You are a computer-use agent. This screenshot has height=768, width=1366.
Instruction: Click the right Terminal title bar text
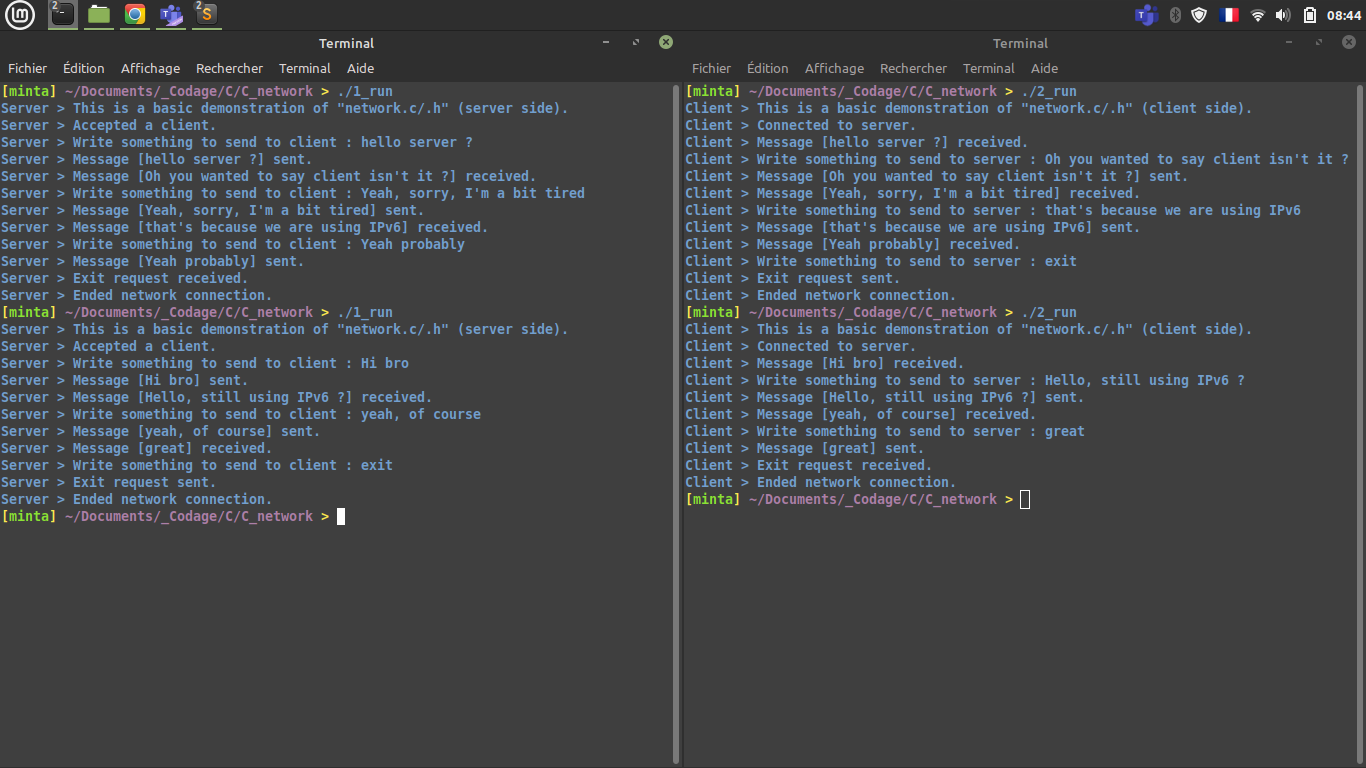(1020, 43)
